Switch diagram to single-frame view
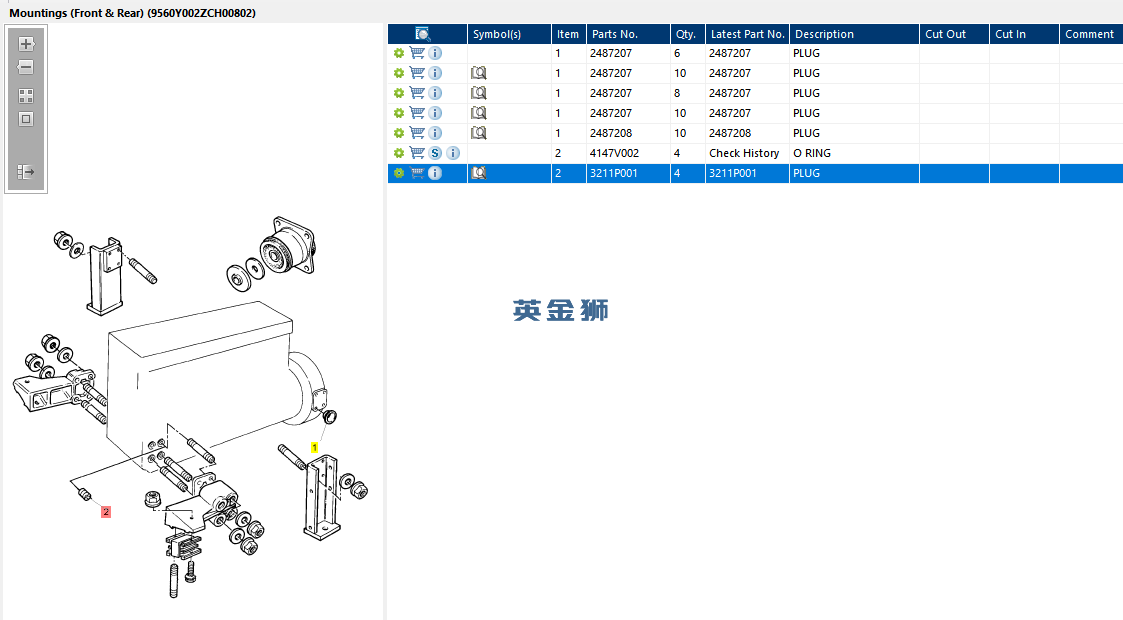The width and height of the screenshot is (1123, 620). click(26, 120)
